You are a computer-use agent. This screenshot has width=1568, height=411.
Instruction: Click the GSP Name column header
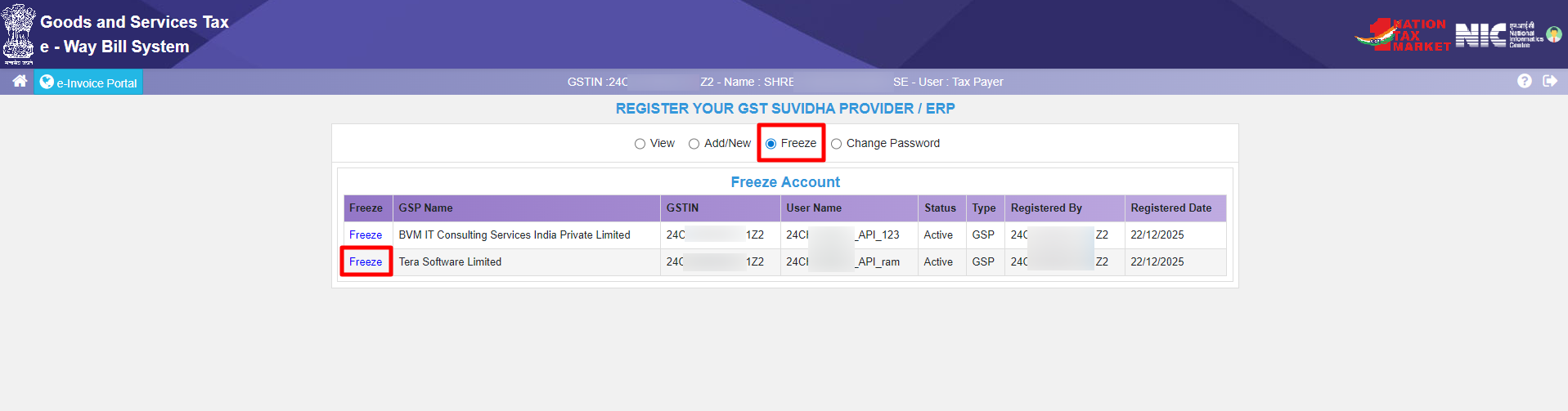click(x=425, y=208)
